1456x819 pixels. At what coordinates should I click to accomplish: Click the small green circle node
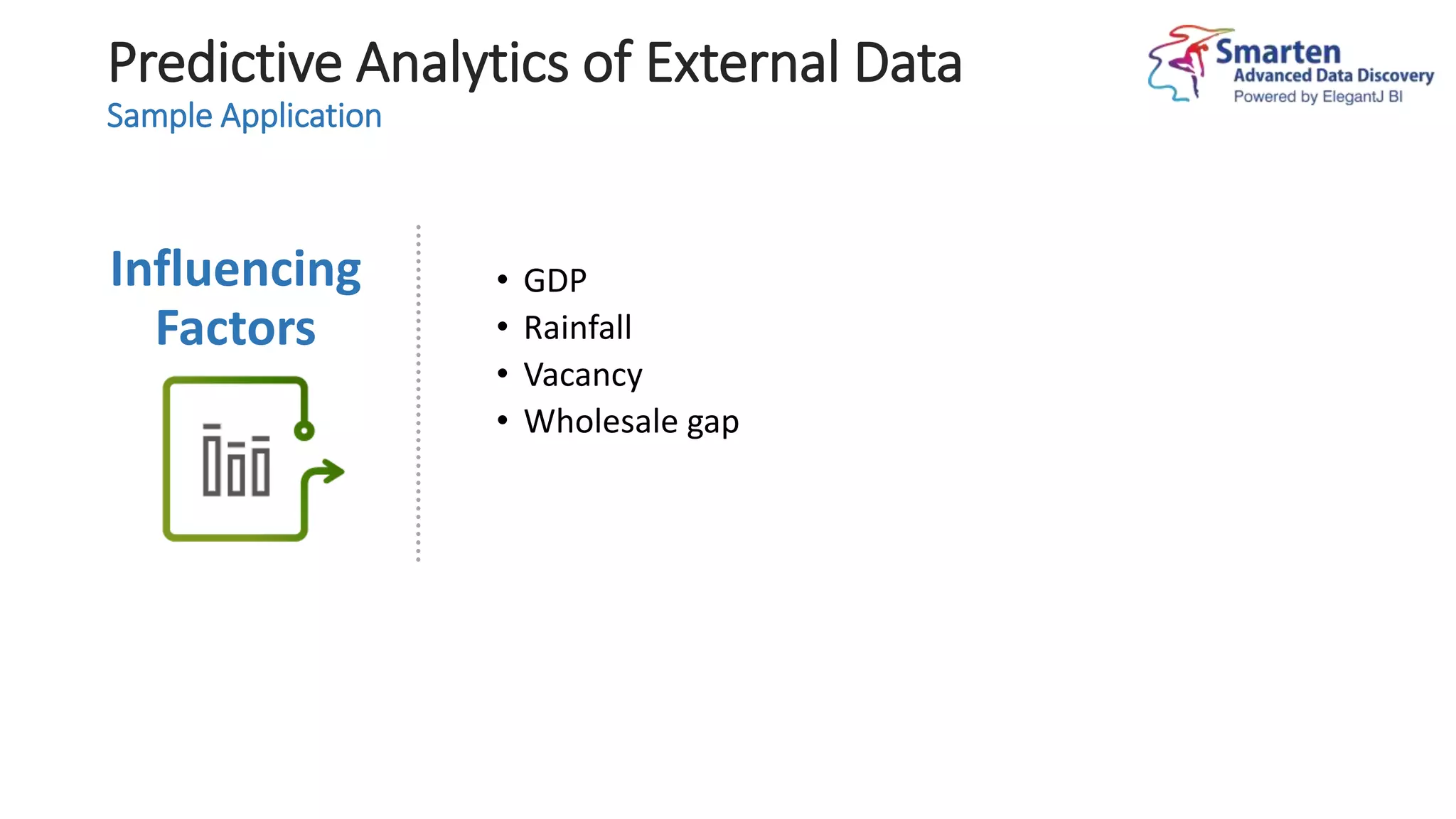pyautogui.click(x=304, y=430)
